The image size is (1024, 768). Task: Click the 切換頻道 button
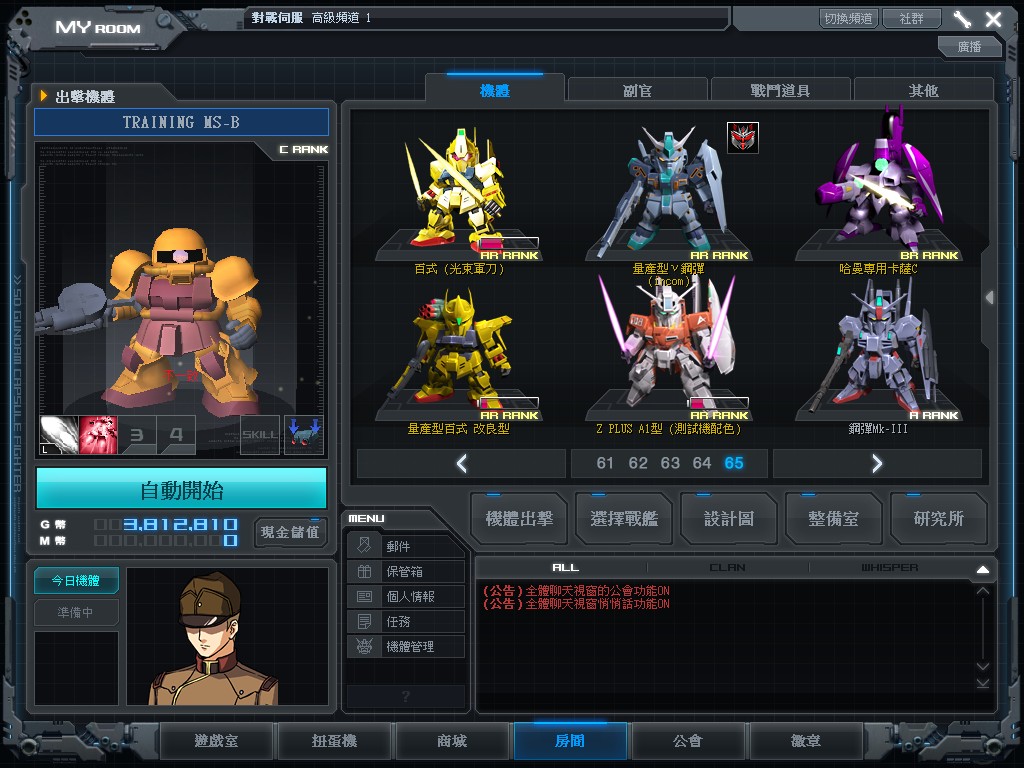click(x=848, y=18)
